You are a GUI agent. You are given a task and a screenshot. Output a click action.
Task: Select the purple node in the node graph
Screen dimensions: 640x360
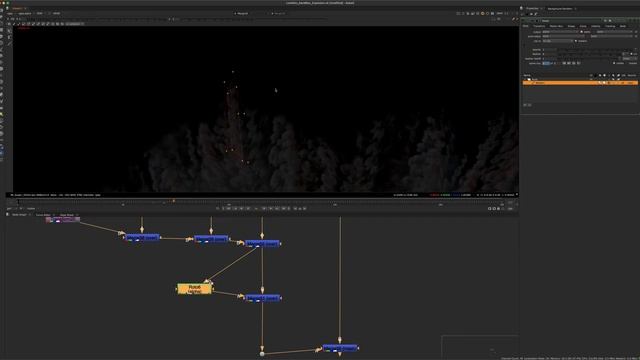(x=63, y=220)
